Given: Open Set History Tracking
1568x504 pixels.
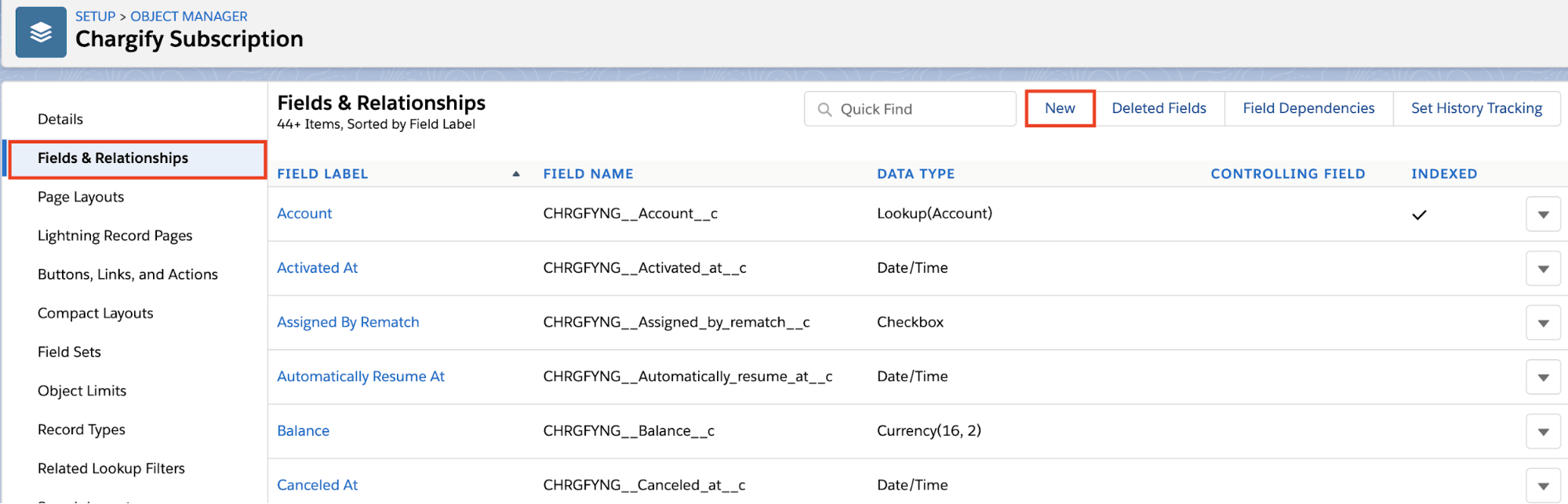Looking at the screenshot, I should click(1476, 109).
